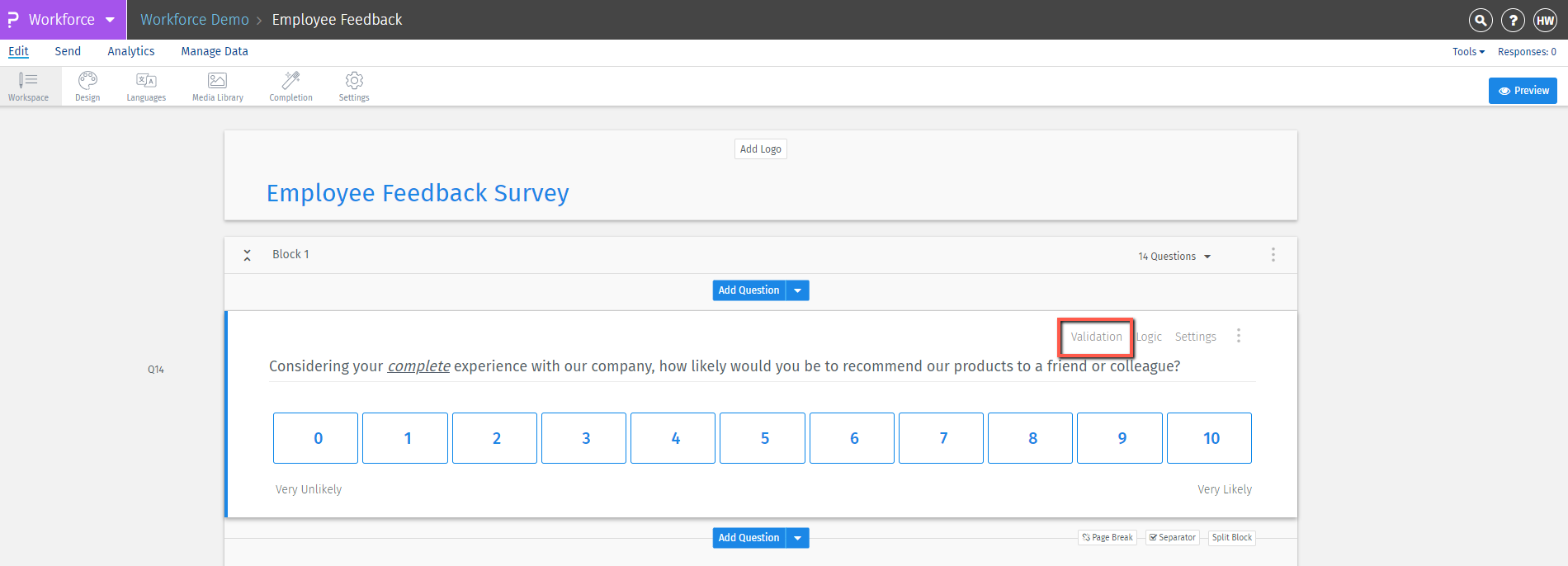
Task: Open the Languages icon
Action: (146, 86)
